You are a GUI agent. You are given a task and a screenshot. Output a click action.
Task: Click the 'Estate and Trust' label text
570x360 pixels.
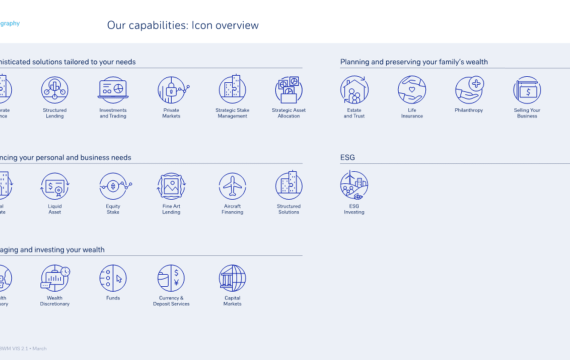point(354,113)
